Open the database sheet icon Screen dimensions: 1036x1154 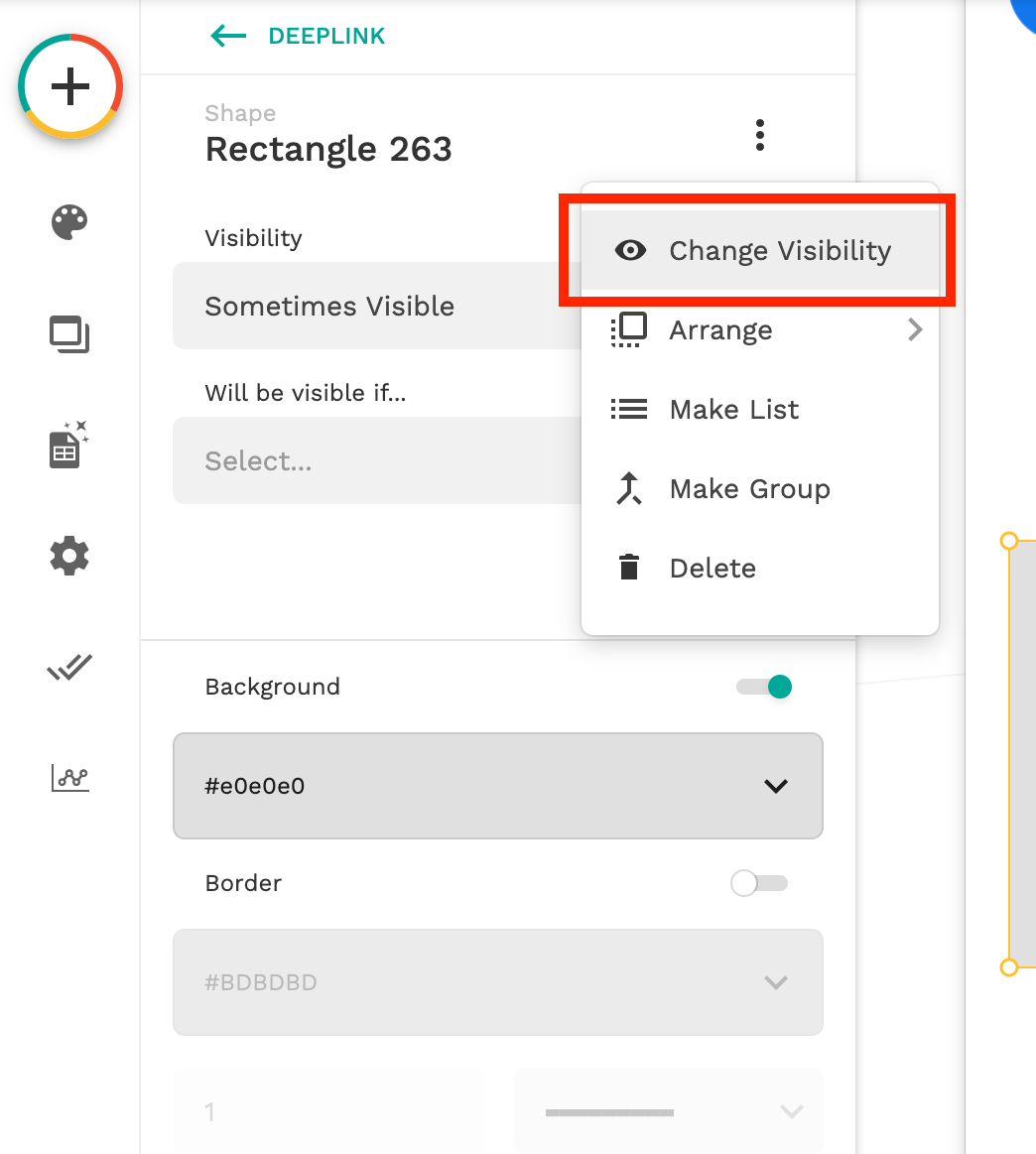click(x=69, y=446)
